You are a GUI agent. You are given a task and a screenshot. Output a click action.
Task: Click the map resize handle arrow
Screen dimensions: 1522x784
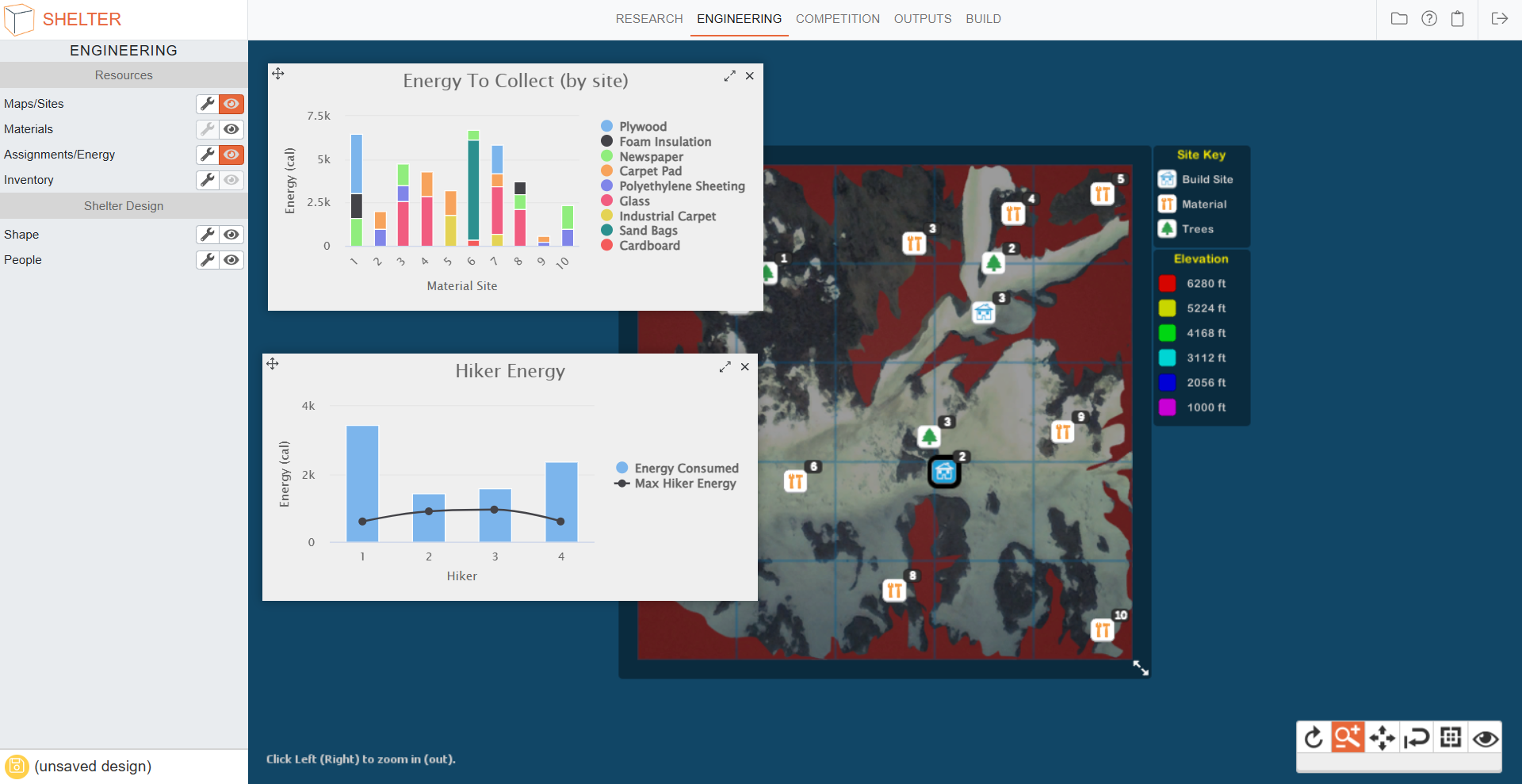pos(1140,667)
